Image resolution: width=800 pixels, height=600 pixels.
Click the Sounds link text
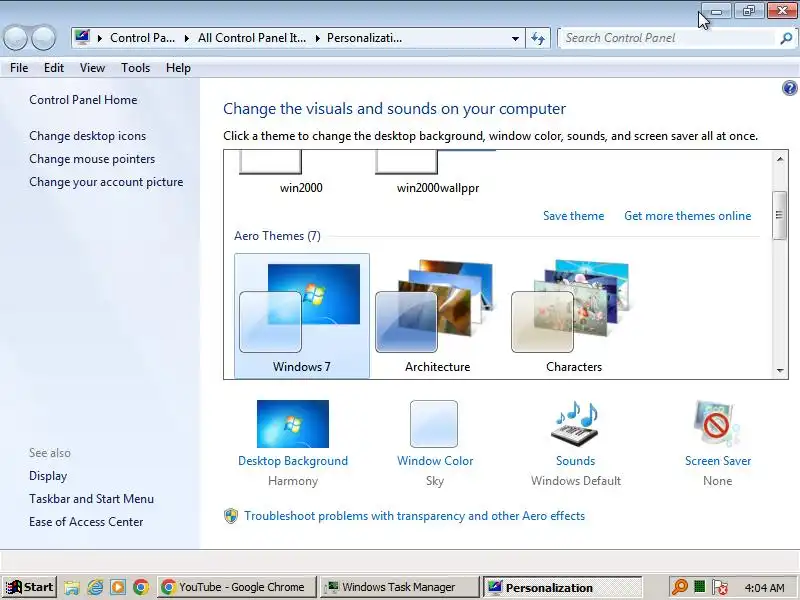tap(576, 461)
